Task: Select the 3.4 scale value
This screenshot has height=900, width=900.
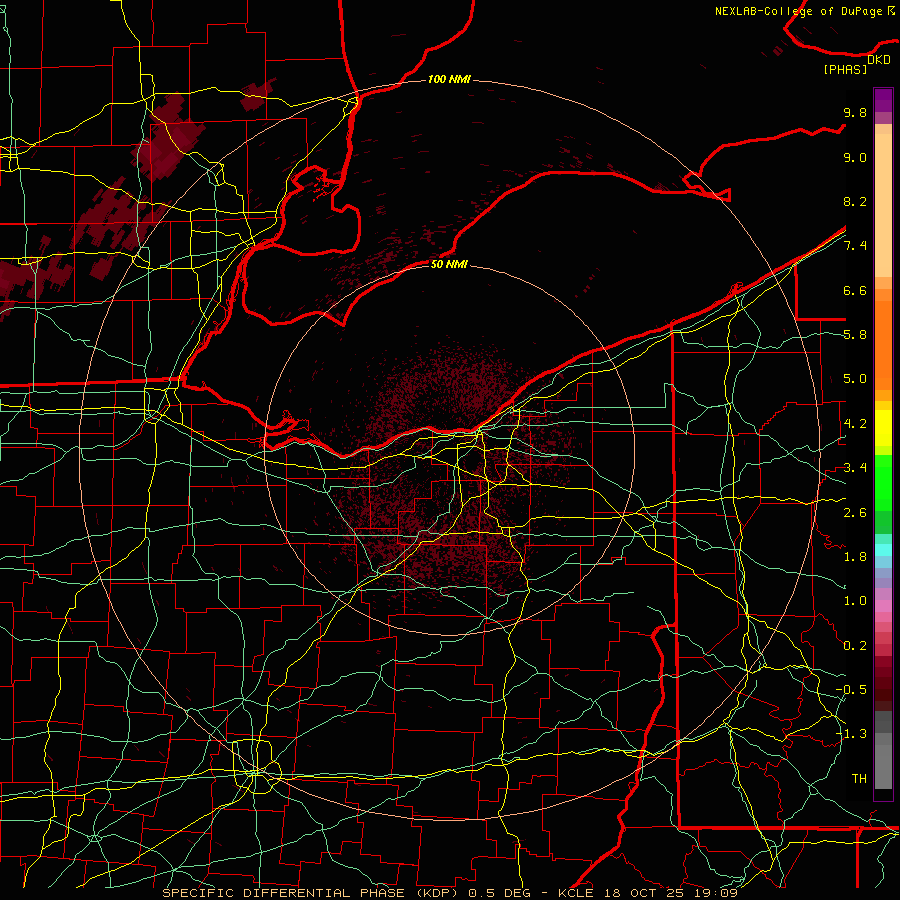Action: pos(855,468)
